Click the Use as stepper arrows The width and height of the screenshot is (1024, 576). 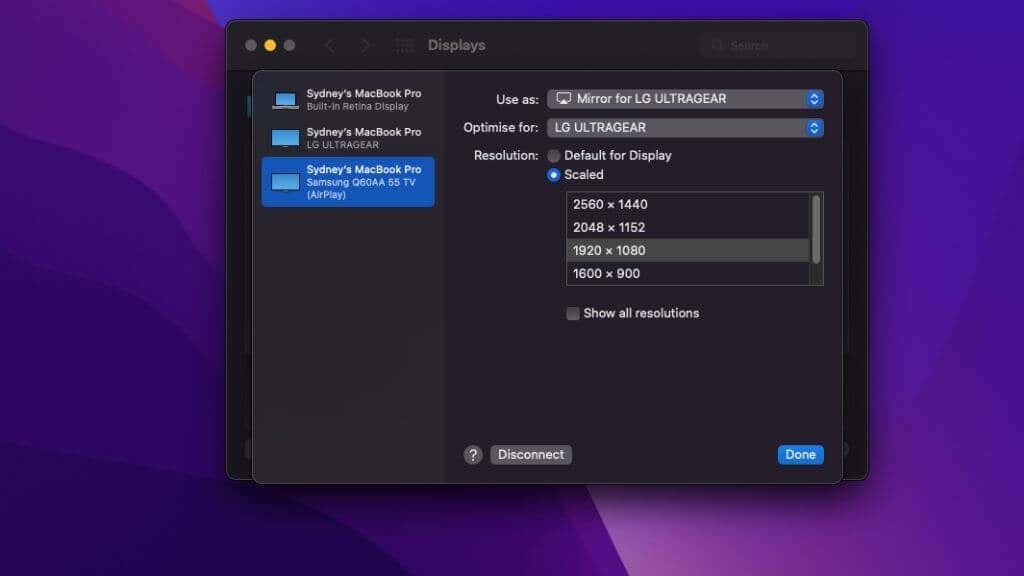click(814, 99)
